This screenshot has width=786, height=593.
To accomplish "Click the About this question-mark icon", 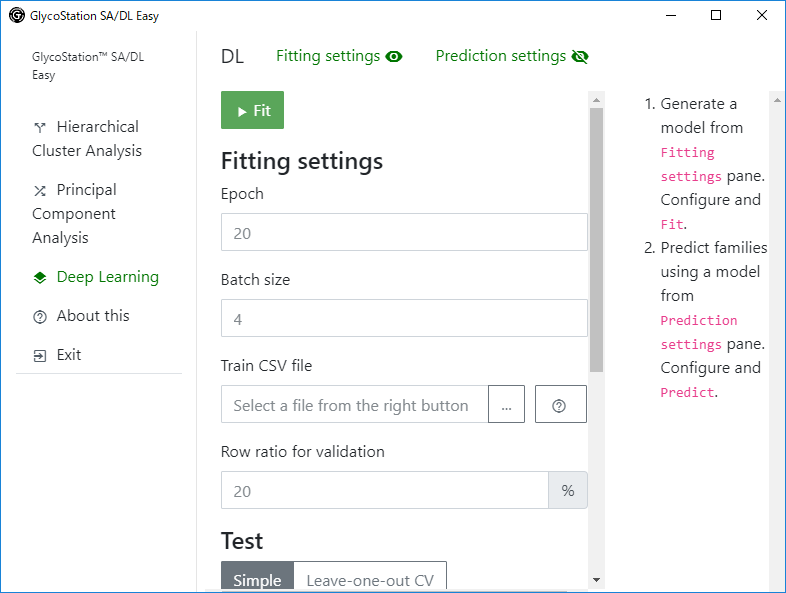I will pyautogui.click(x=40, y=317).
